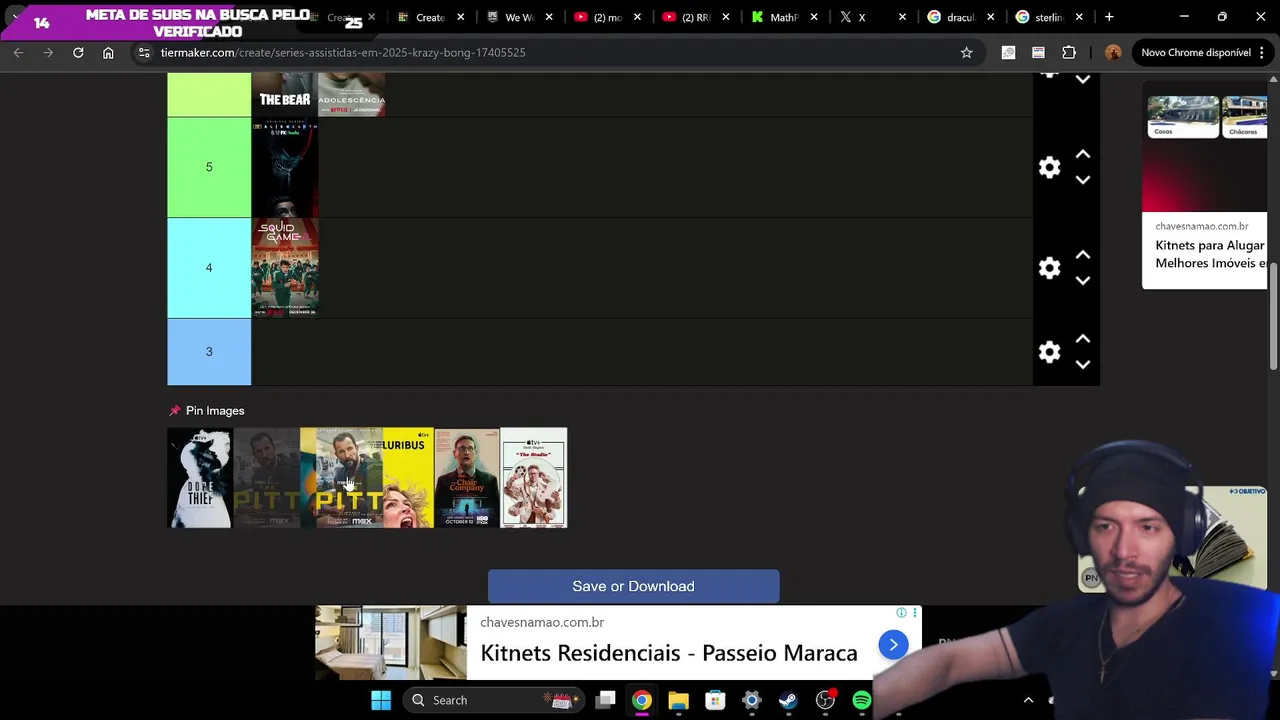
Task: Open the Kitnets Residenciais banner ad arrow
Action: tap(893, 645)
